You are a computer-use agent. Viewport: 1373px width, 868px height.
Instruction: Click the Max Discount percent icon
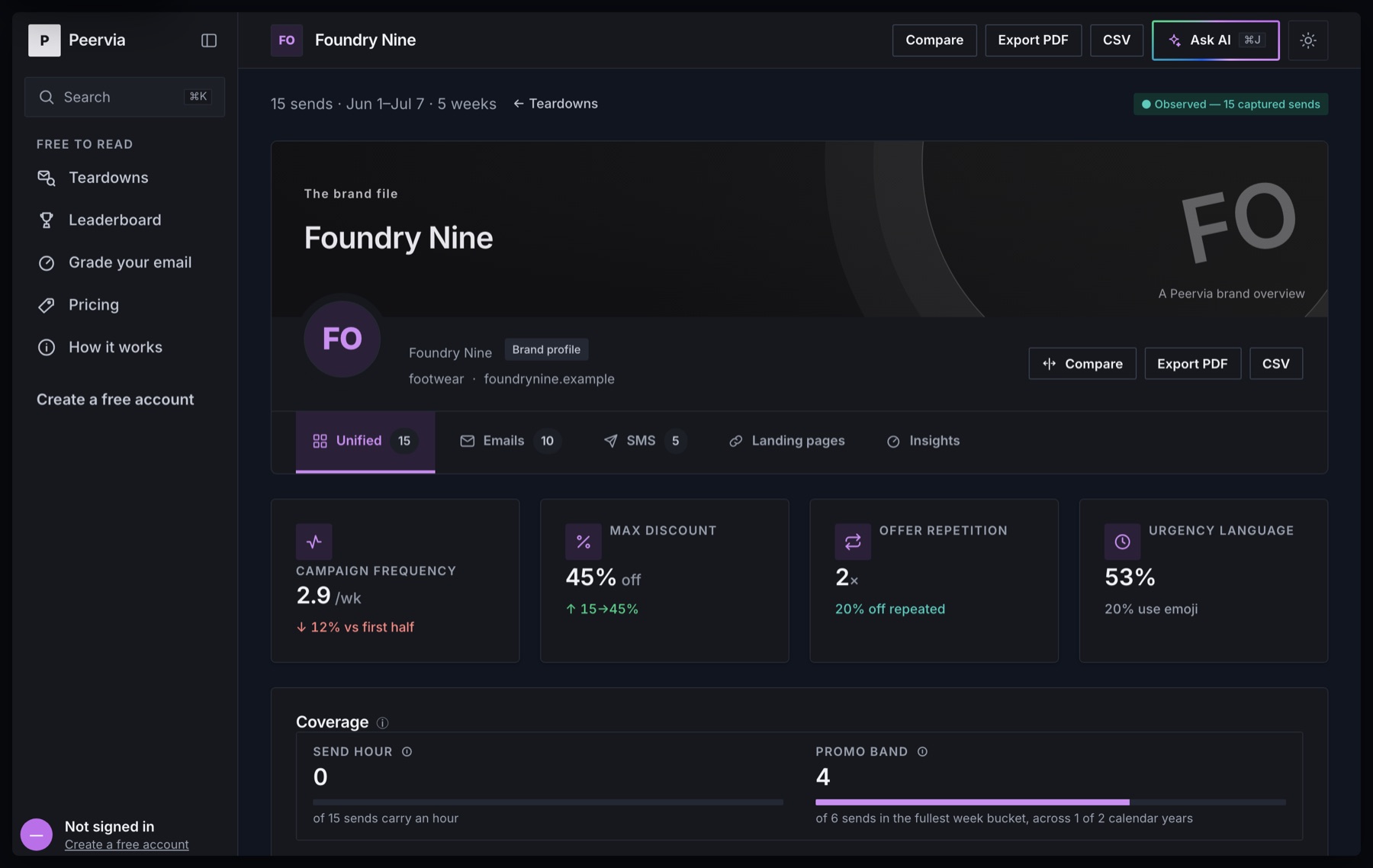[584, 542]
